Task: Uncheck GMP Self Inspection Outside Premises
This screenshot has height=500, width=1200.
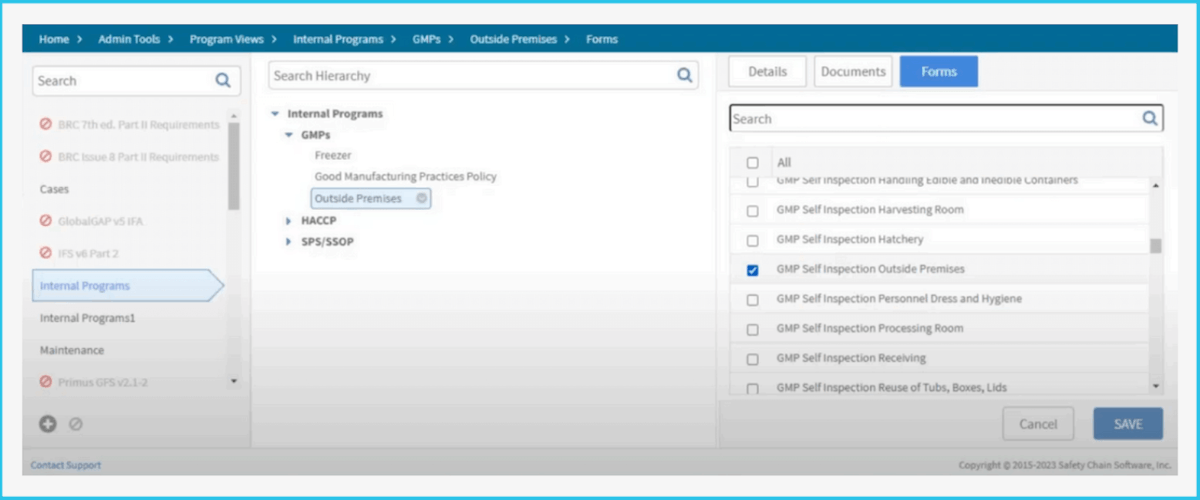Action: pyautogui.click(x=753, y=270)
